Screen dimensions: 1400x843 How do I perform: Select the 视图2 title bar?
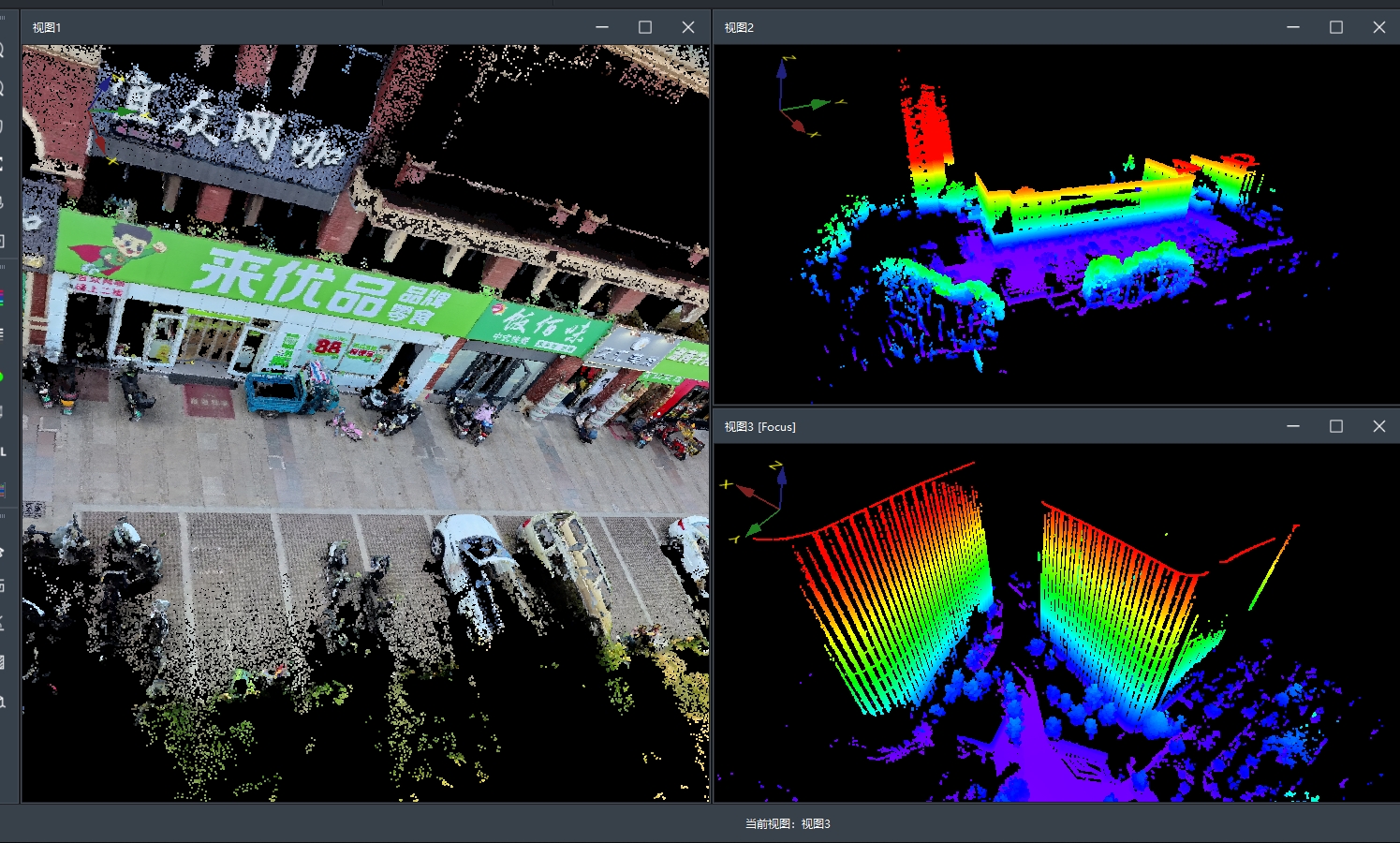pyautogui.click(x=1002, y=27)
